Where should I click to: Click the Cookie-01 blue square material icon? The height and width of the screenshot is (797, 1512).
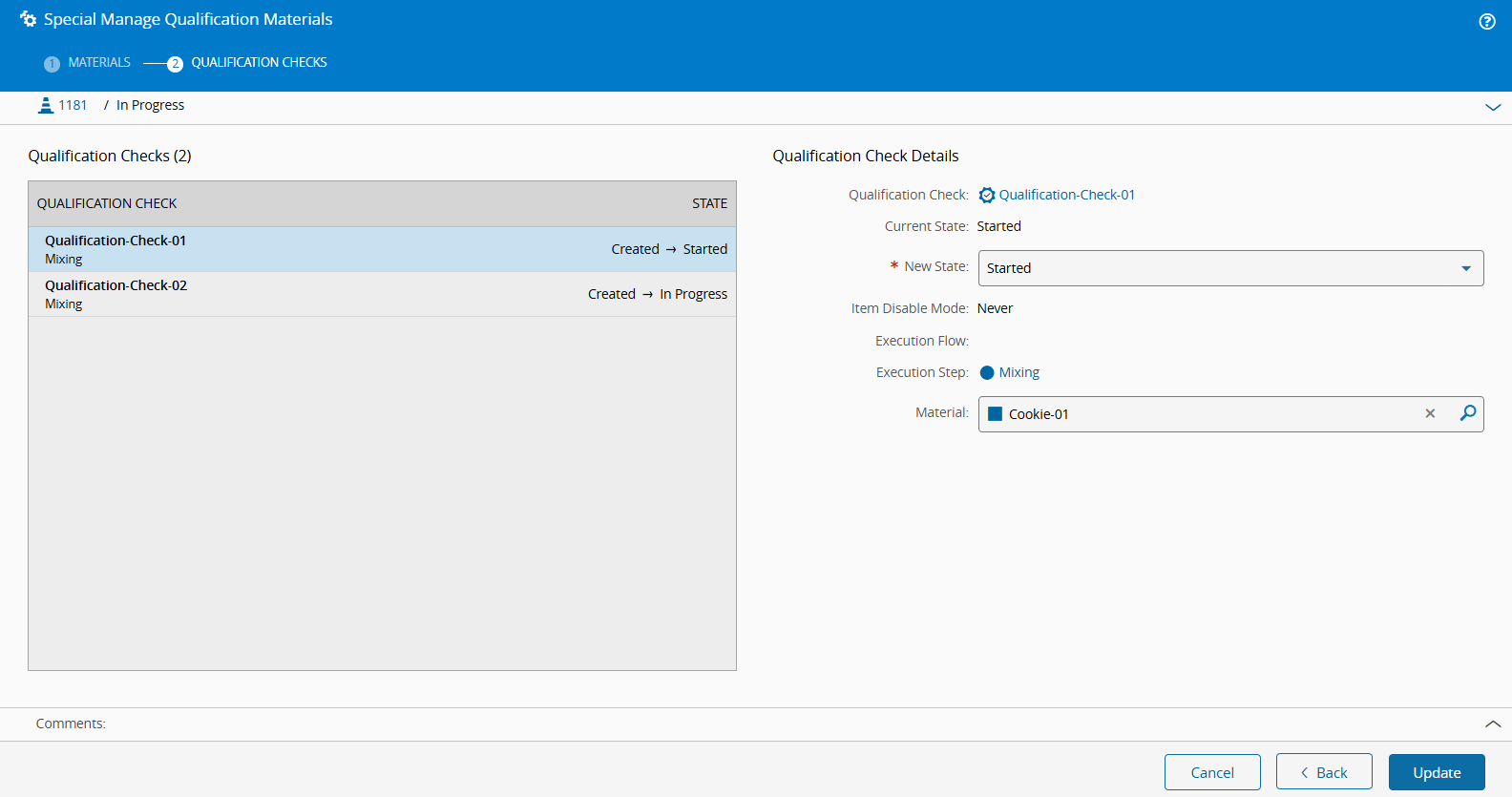click(x=995, y=414)
